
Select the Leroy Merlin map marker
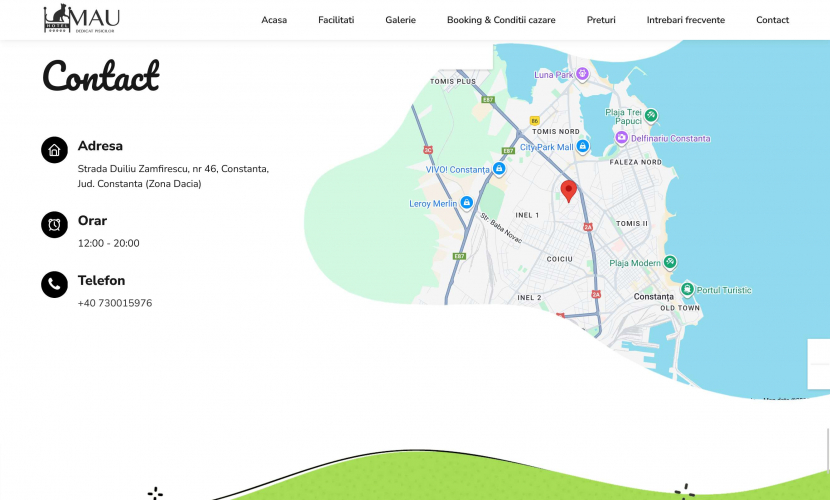(x=466, y=203)
